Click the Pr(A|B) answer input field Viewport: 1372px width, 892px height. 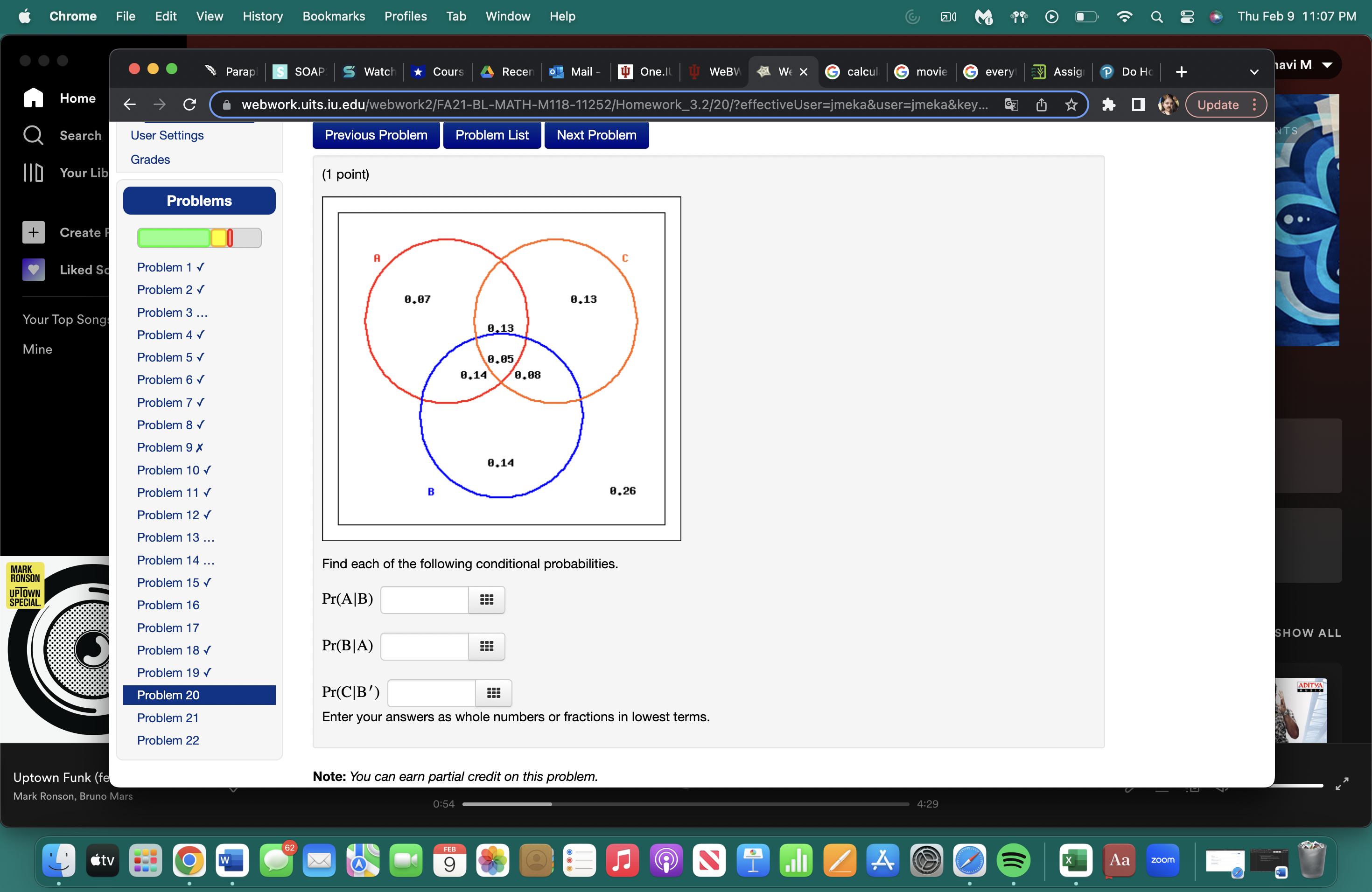(x=424, y=600)
